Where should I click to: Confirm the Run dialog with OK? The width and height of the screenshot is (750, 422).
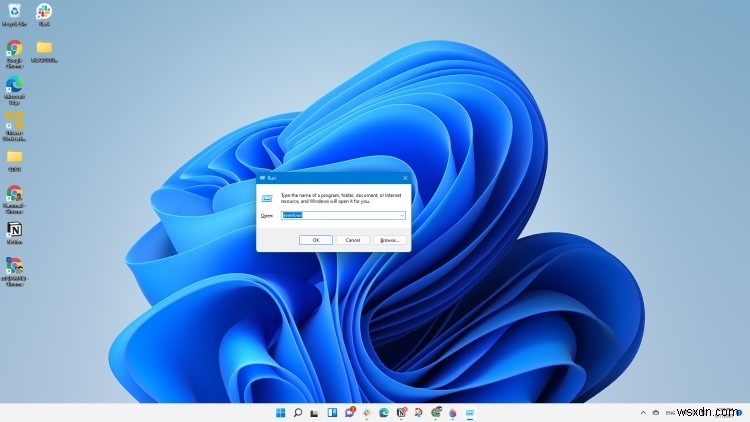316,240
